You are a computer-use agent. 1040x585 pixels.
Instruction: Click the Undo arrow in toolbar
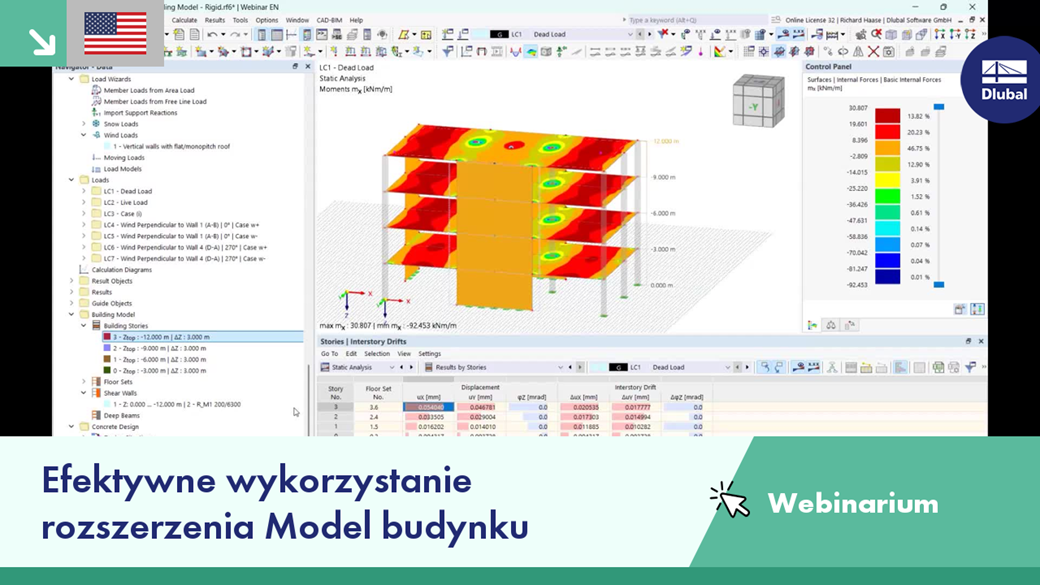212,34
